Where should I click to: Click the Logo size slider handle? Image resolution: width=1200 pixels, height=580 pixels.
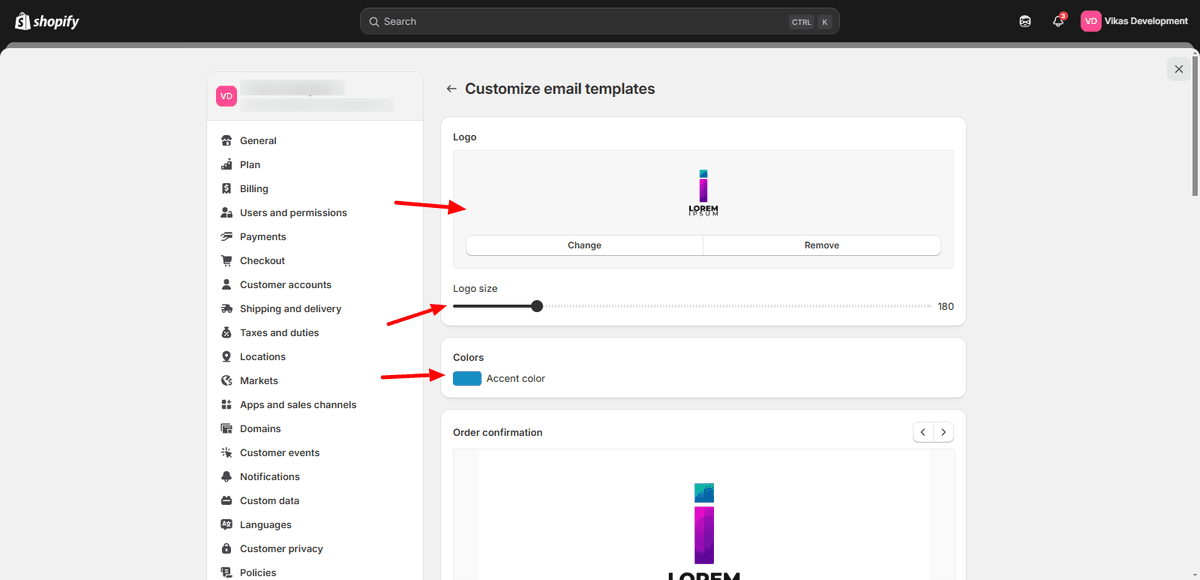tap(537, 306)
